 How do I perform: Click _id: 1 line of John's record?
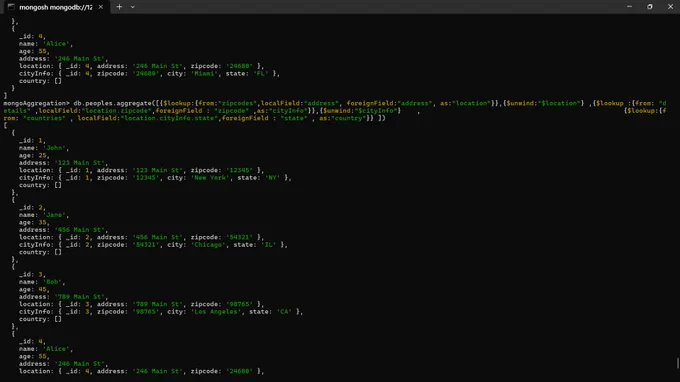tap(32, 140)
